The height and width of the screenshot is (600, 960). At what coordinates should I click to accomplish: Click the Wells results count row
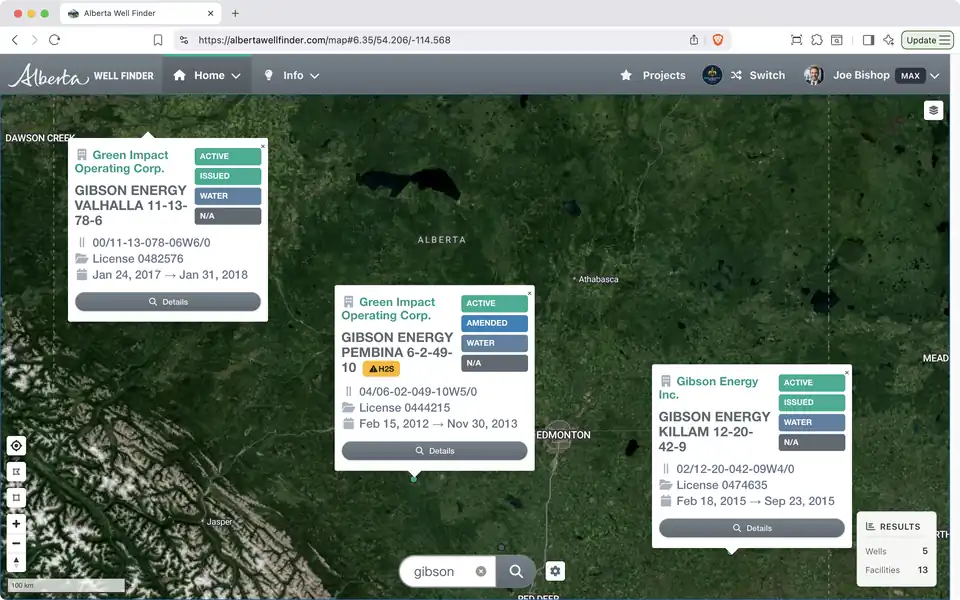(896, 551)
